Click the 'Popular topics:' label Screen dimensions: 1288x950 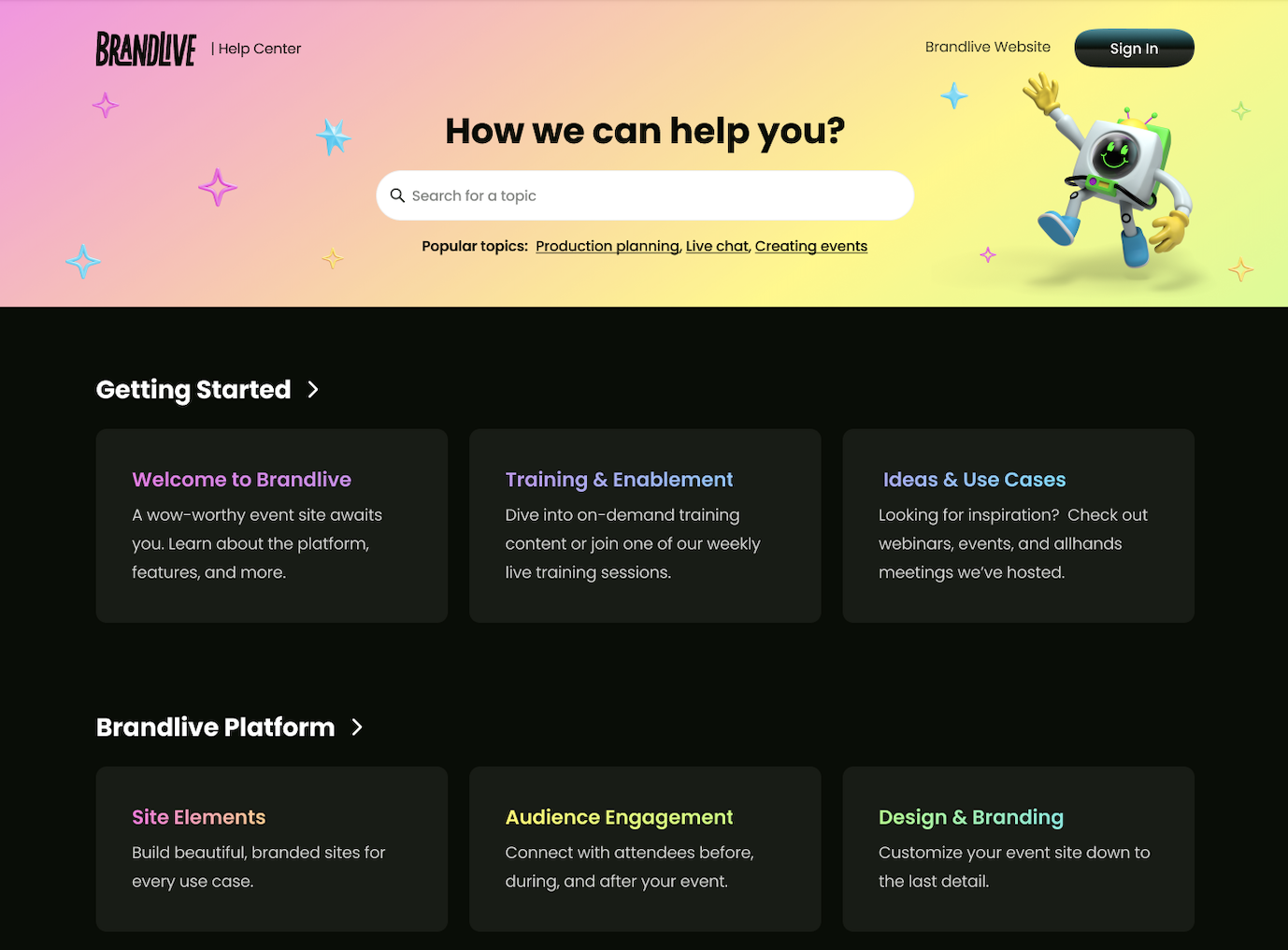pyautogui.click(x=475, y=246)
